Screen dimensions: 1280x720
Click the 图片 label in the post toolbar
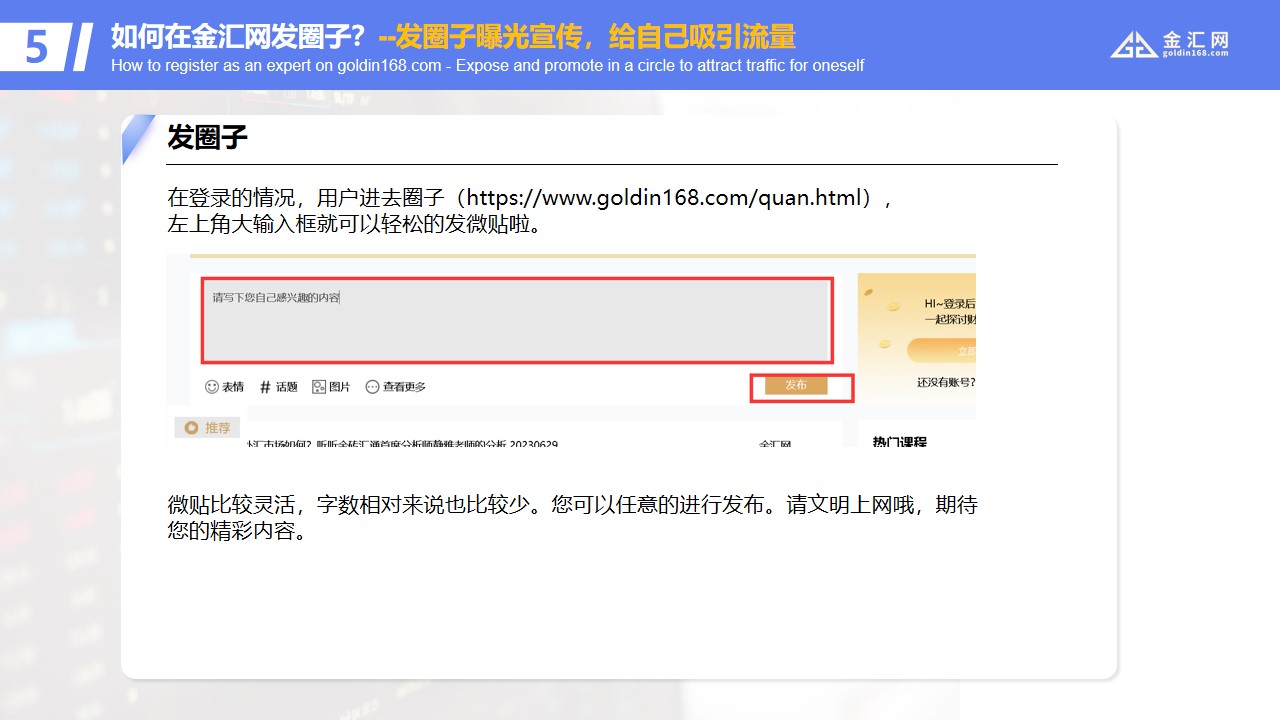[x=340, y=387]
